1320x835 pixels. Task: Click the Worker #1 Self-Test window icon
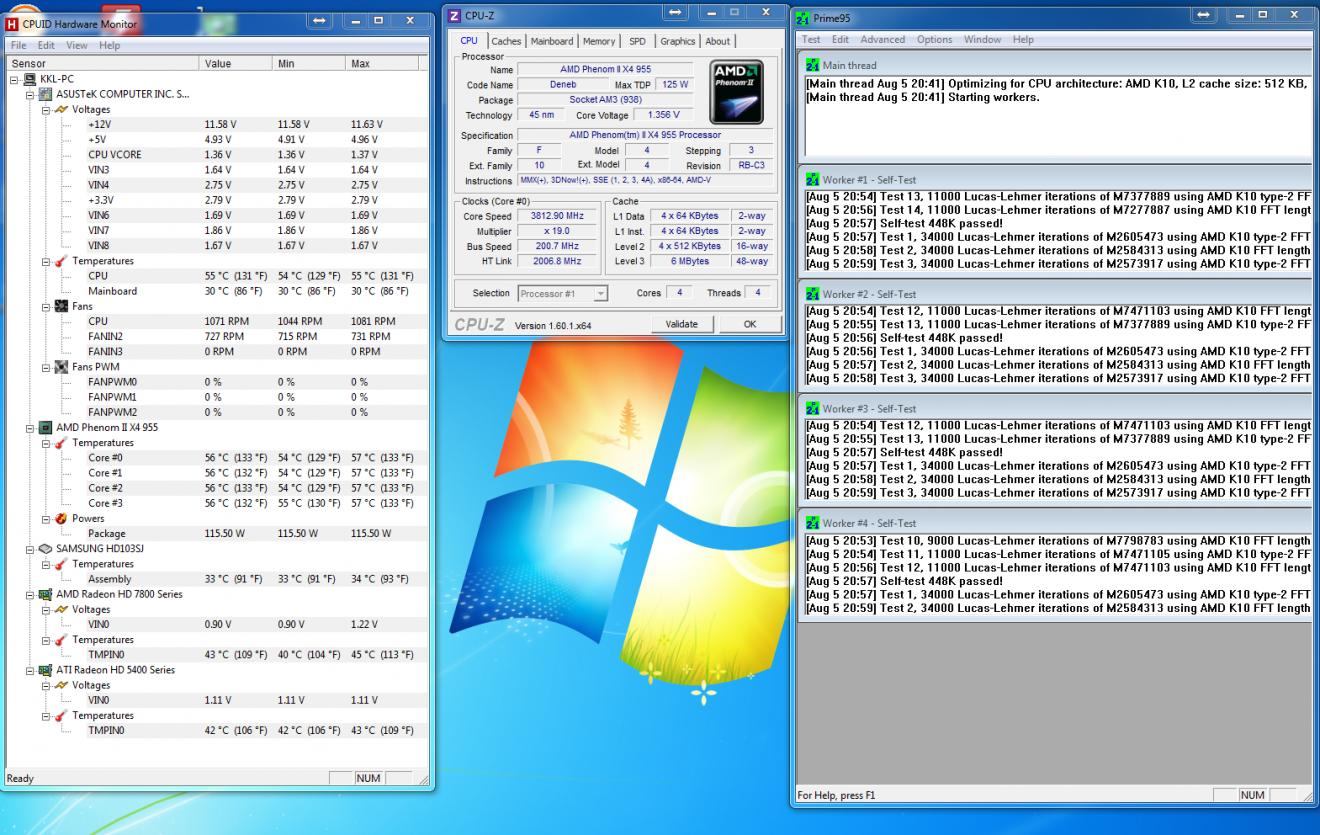pos(813,180)
